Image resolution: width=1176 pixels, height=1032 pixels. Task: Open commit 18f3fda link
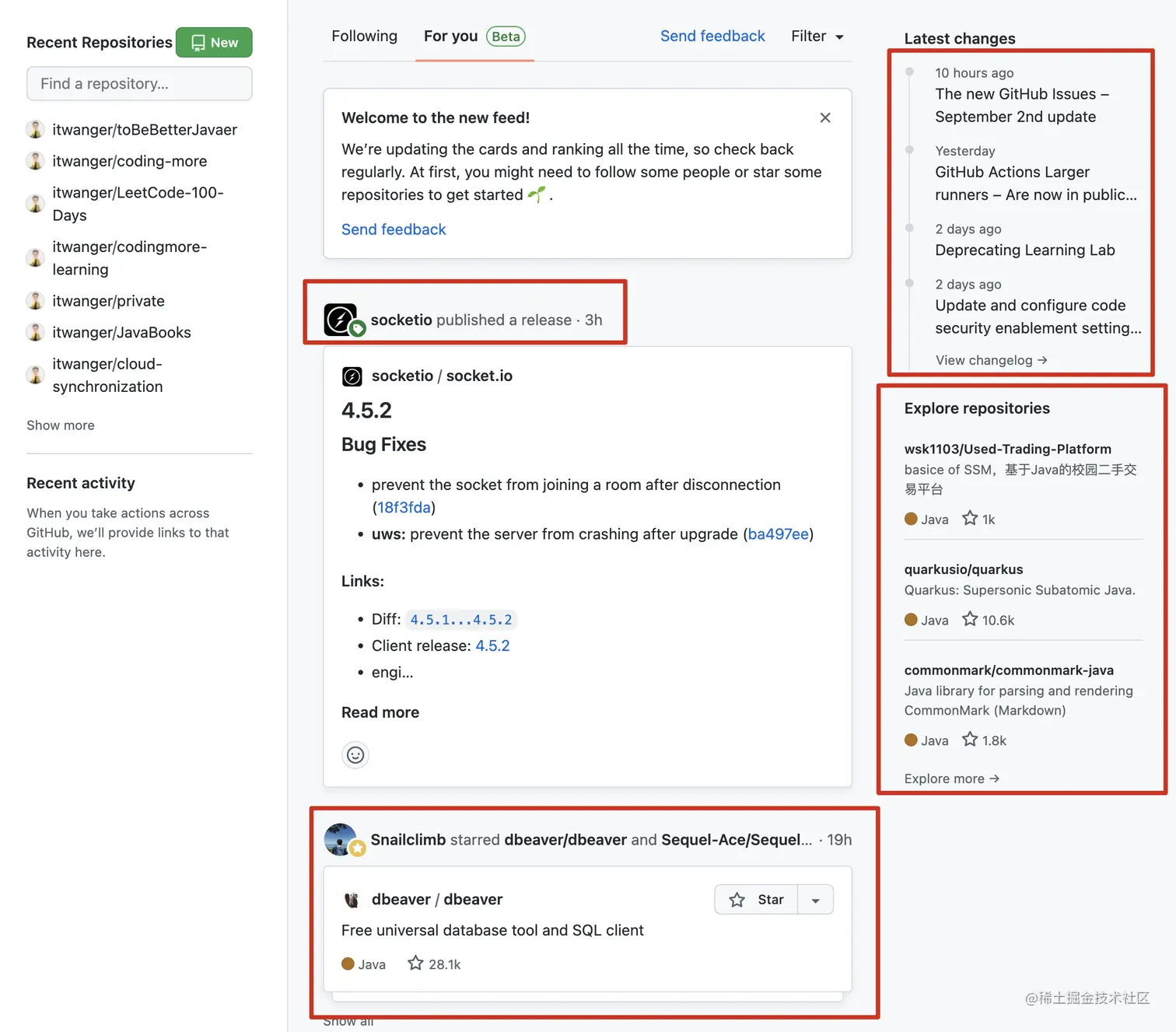pos(404,507)
